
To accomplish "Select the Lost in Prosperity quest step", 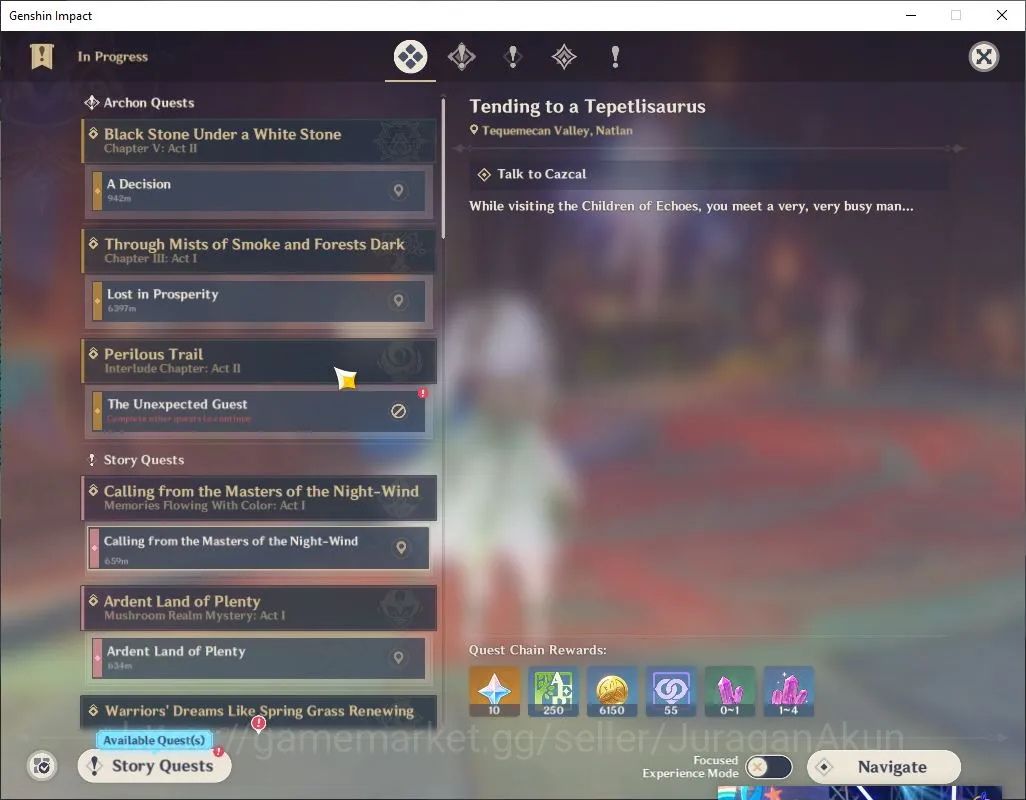I will tap(259, 300).
